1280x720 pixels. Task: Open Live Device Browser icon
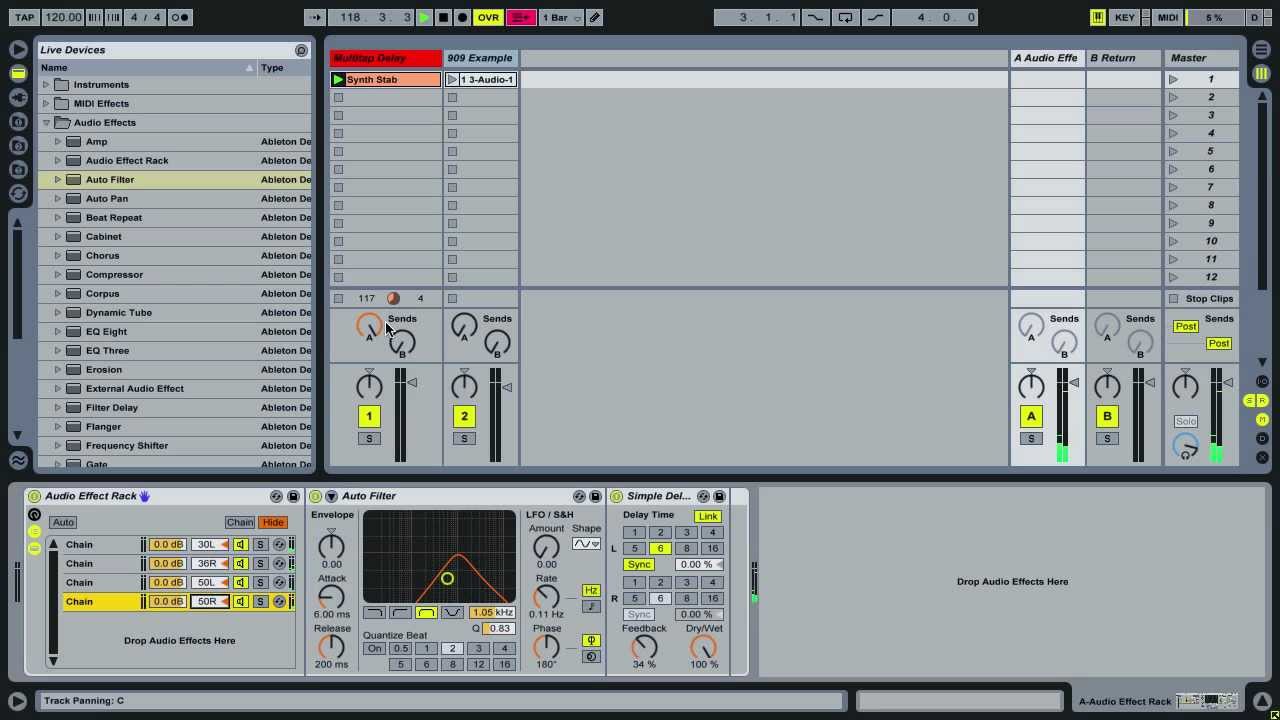click(18, 73)
